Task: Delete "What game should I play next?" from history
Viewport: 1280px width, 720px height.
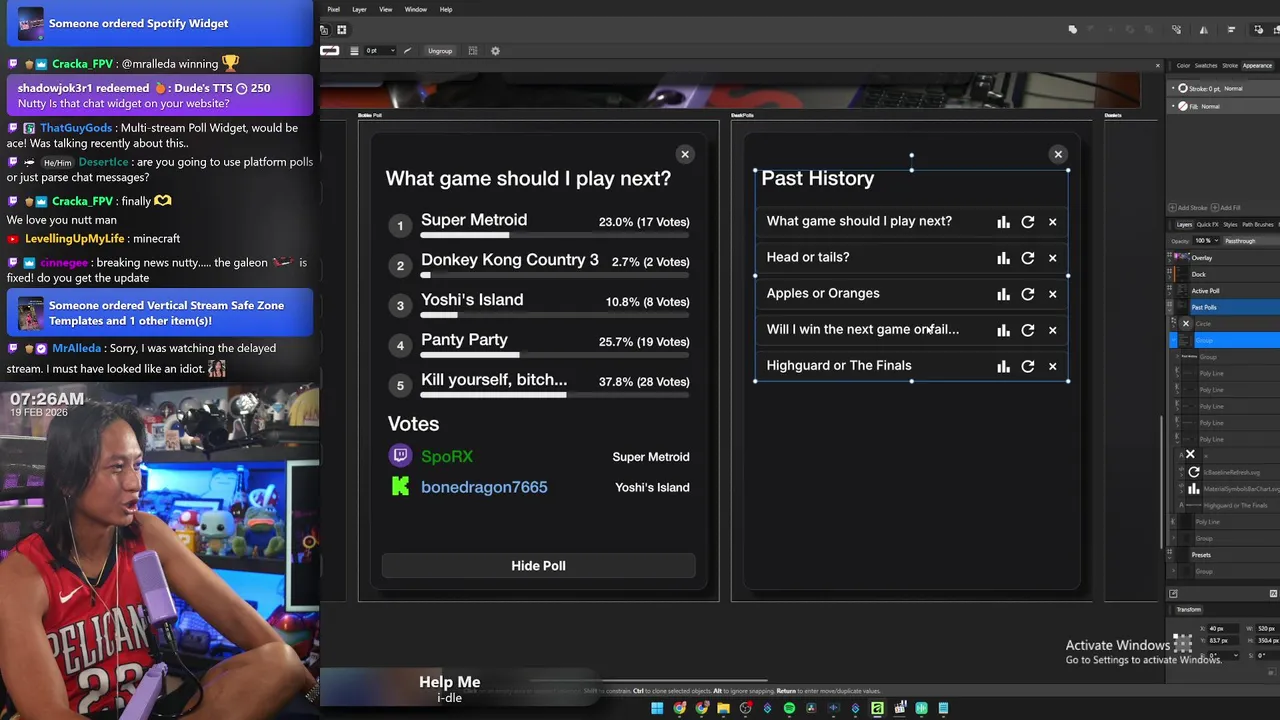Action: 1052,222
